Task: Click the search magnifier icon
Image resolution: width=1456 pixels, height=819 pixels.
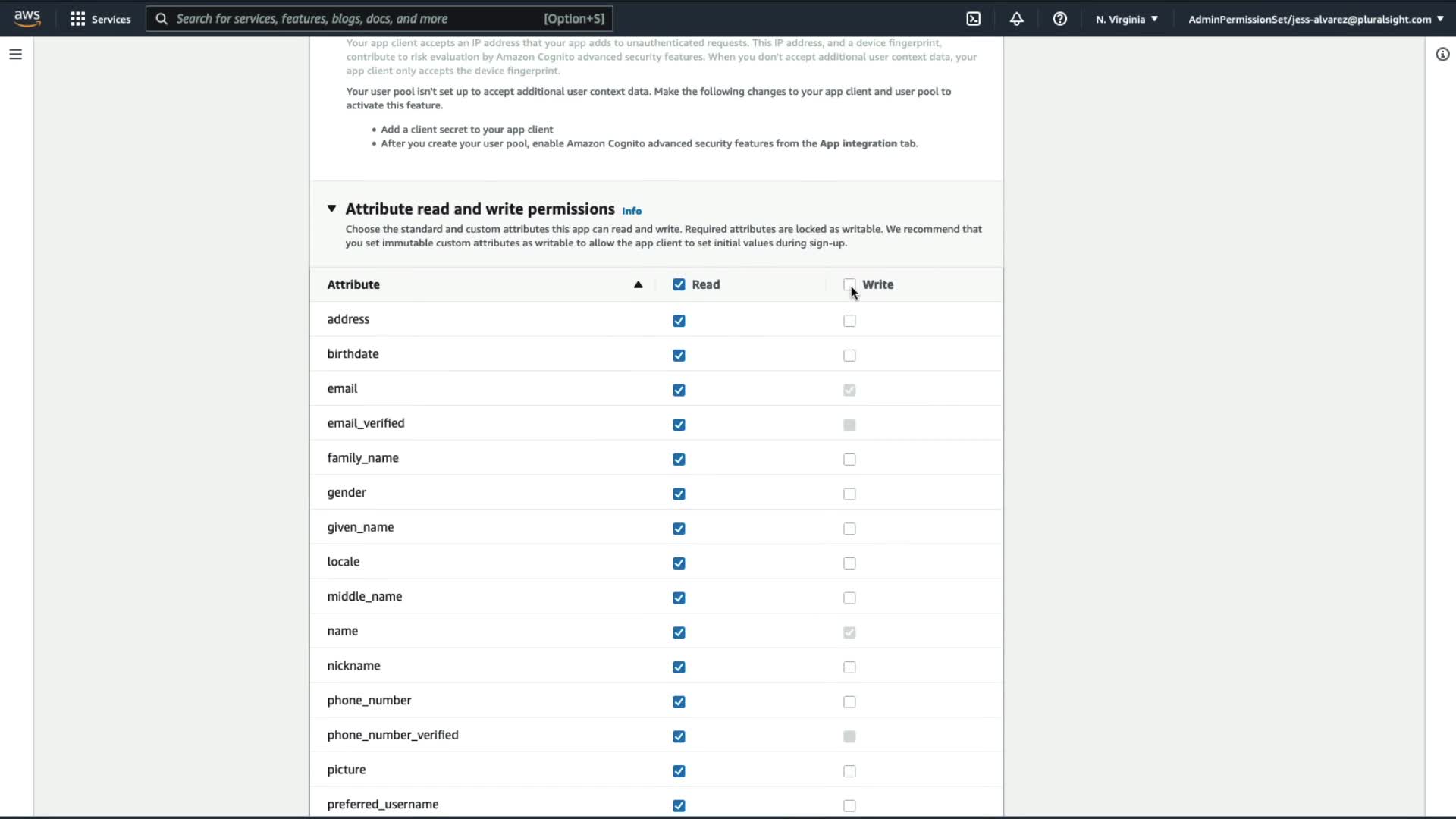Action: point(162,19)
